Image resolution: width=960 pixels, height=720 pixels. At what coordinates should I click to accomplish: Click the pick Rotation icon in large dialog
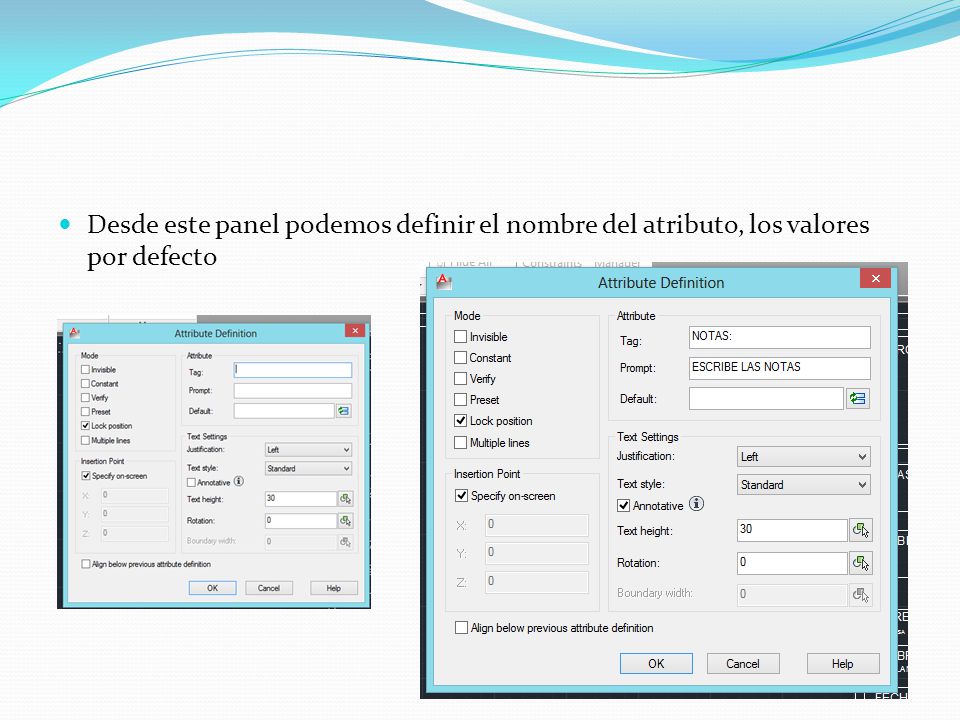pos(861,563)
